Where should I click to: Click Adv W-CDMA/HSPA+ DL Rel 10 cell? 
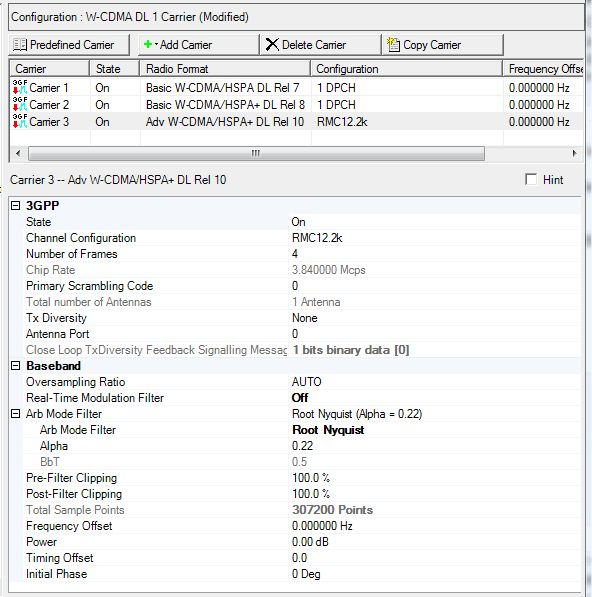click(225, 122)
